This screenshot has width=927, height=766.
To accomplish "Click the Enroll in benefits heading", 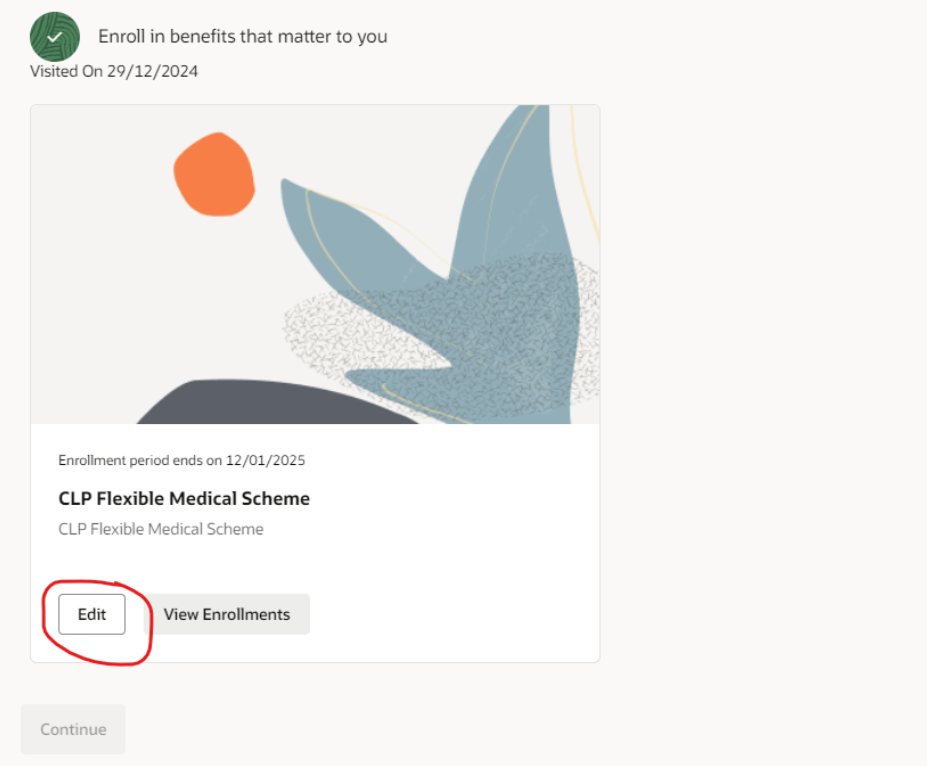I will point(242,36).
